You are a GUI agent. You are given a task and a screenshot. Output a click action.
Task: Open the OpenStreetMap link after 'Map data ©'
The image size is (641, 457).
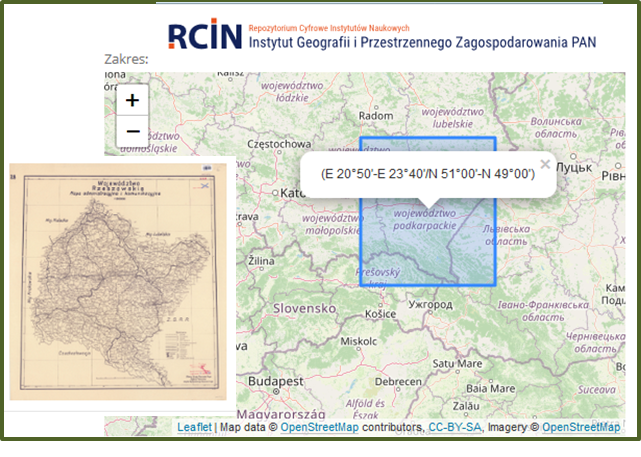coord(321,427)
